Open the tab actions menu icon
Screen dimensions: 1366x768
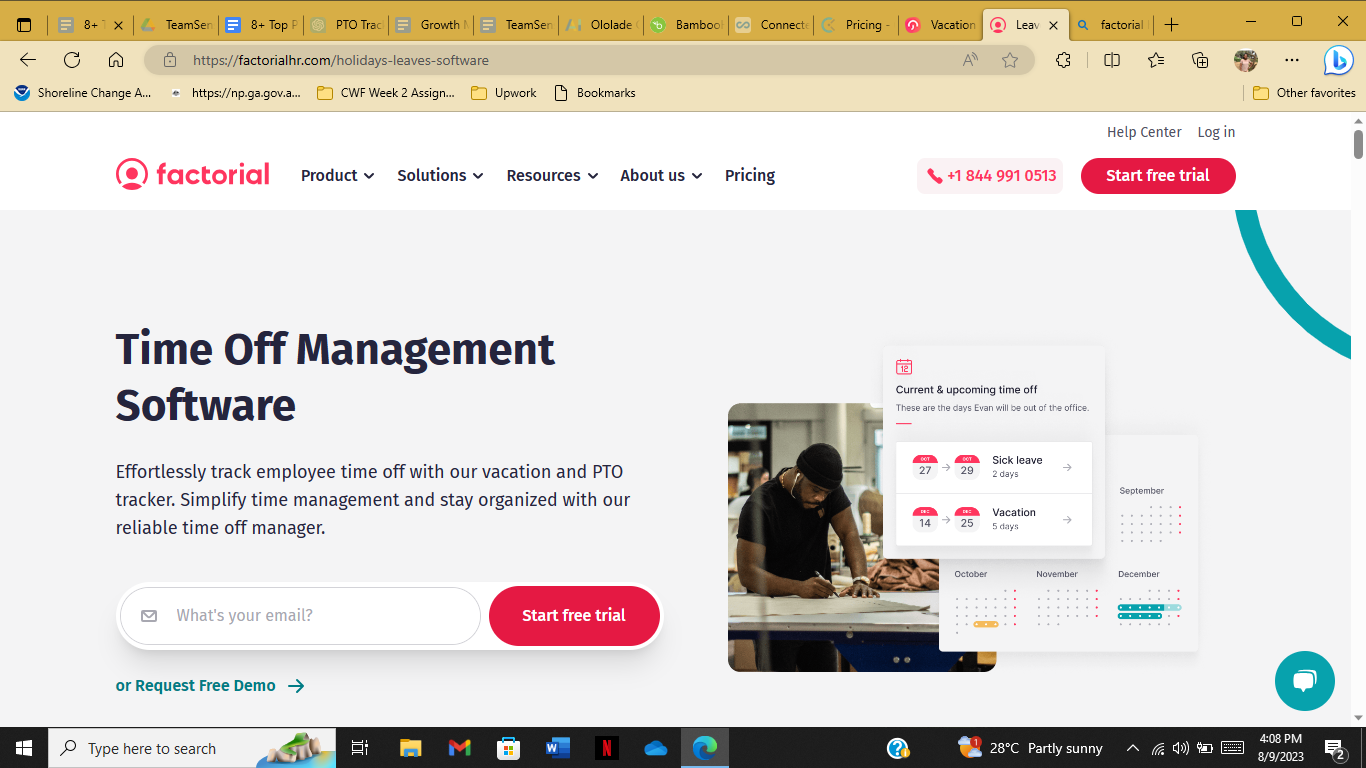tap(24, 25)
